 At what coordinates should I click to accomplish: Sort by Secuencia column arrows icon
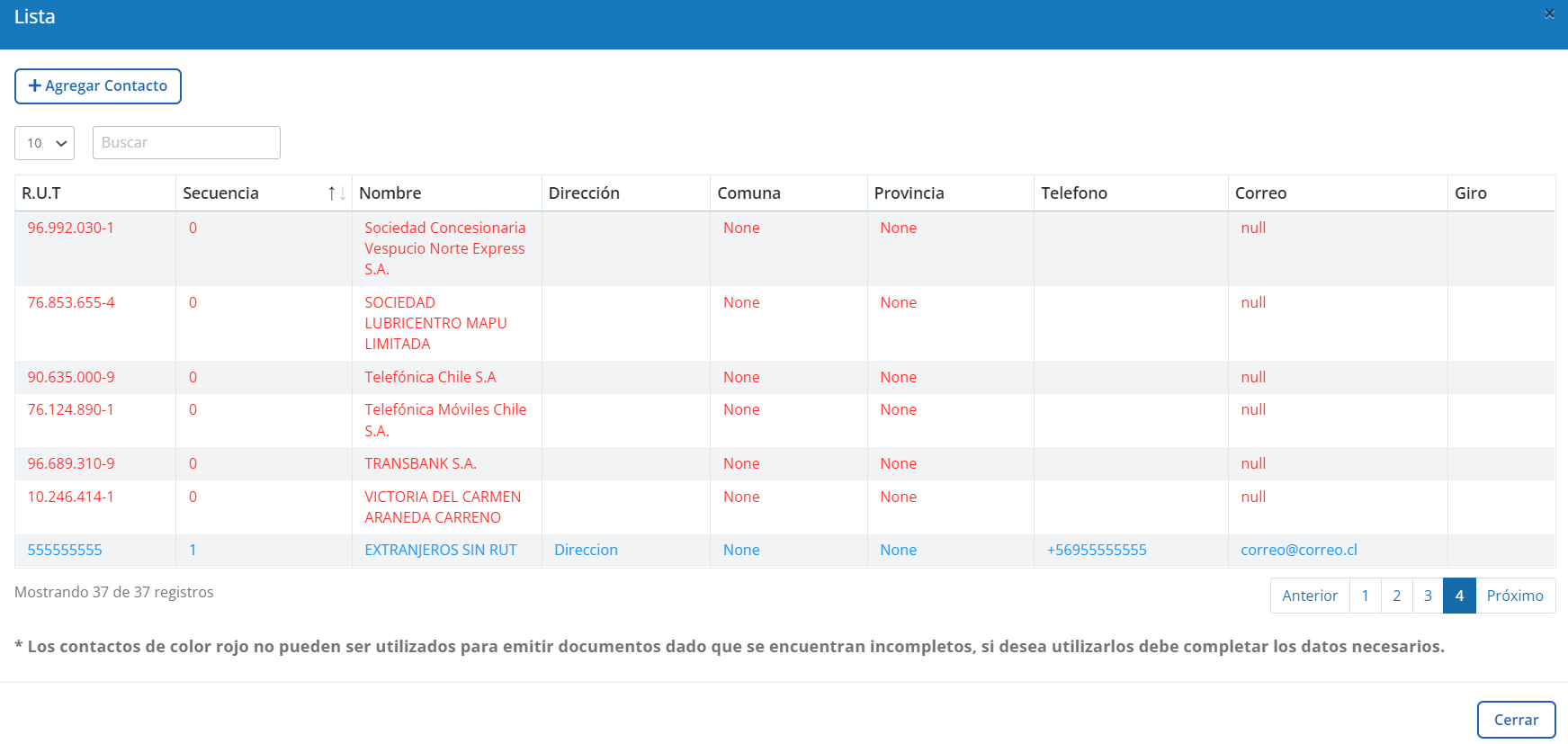336,193
